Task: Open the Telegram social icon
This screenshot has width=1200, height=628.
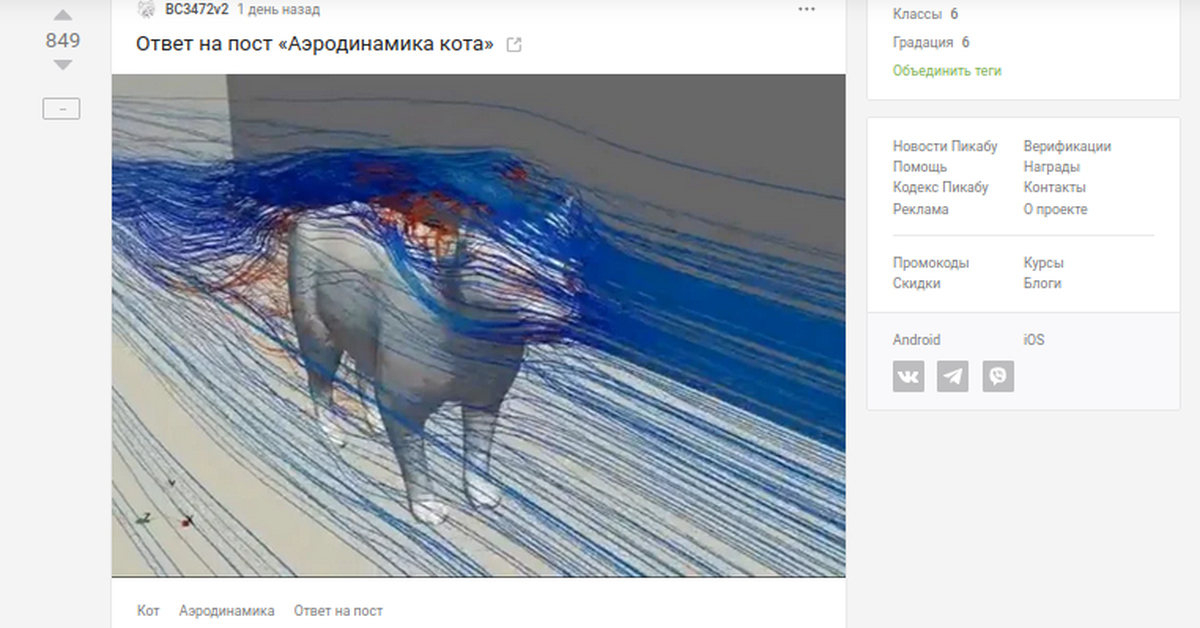Action: (x=953, y=376)
